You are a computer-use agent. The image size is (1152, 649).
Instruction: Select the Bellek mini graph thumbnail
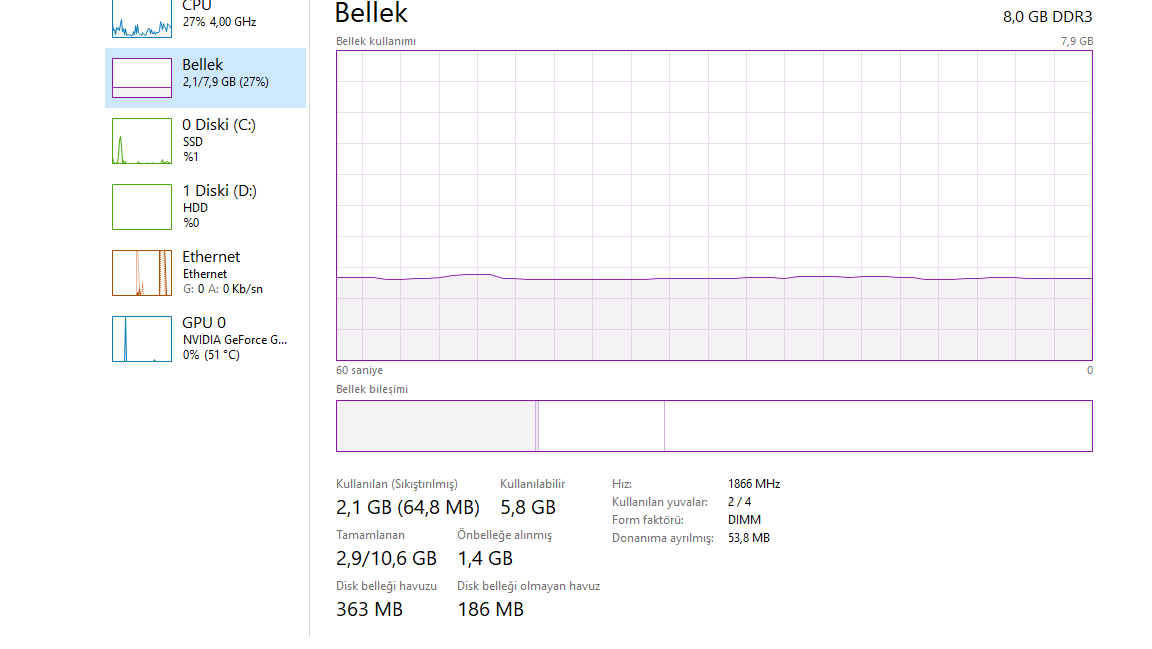click(x=142, y=78)
